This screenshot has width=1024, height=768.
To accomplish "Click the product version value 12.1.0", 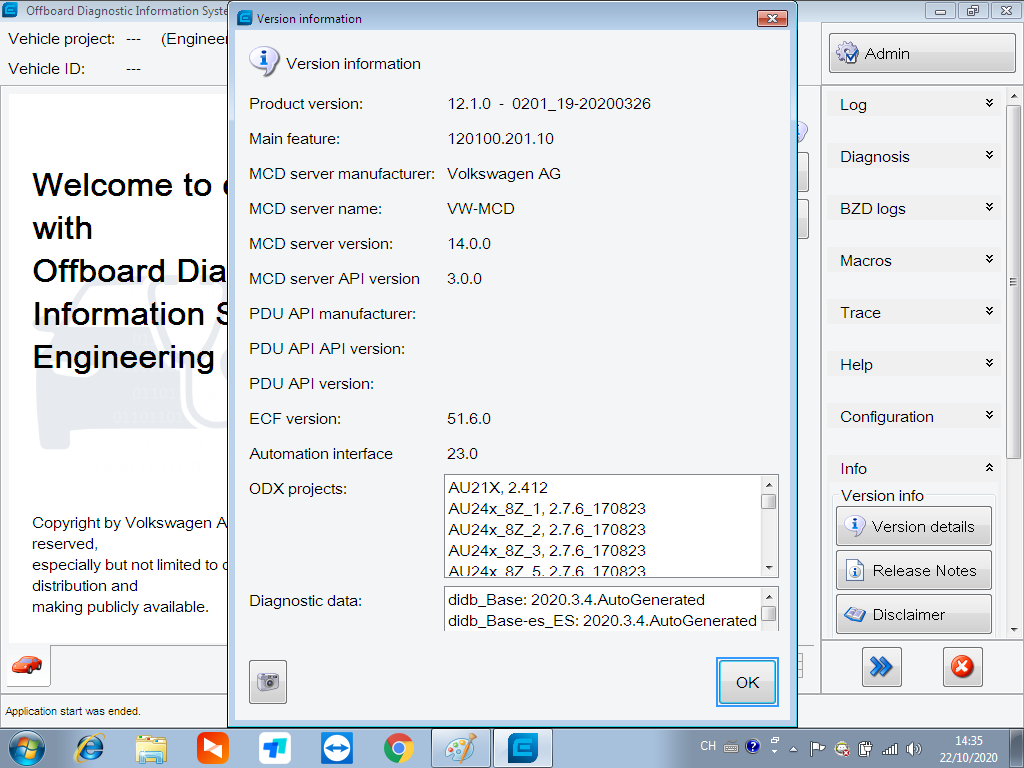I will [x=549, y=104].
